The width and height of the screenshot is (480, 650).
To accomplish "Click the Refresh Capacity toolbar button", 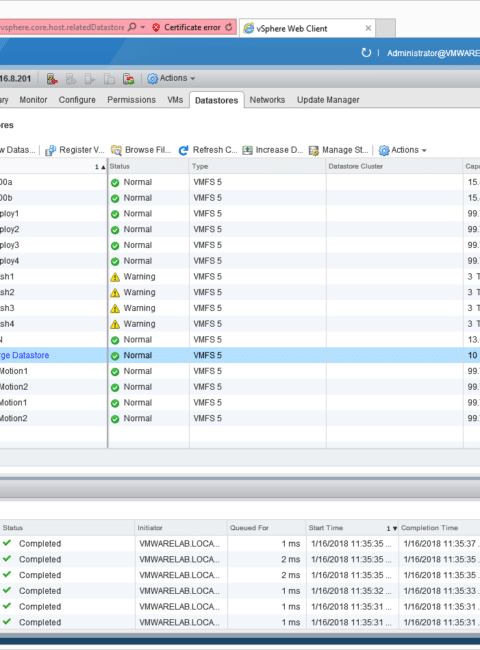I will coord(208,150).
